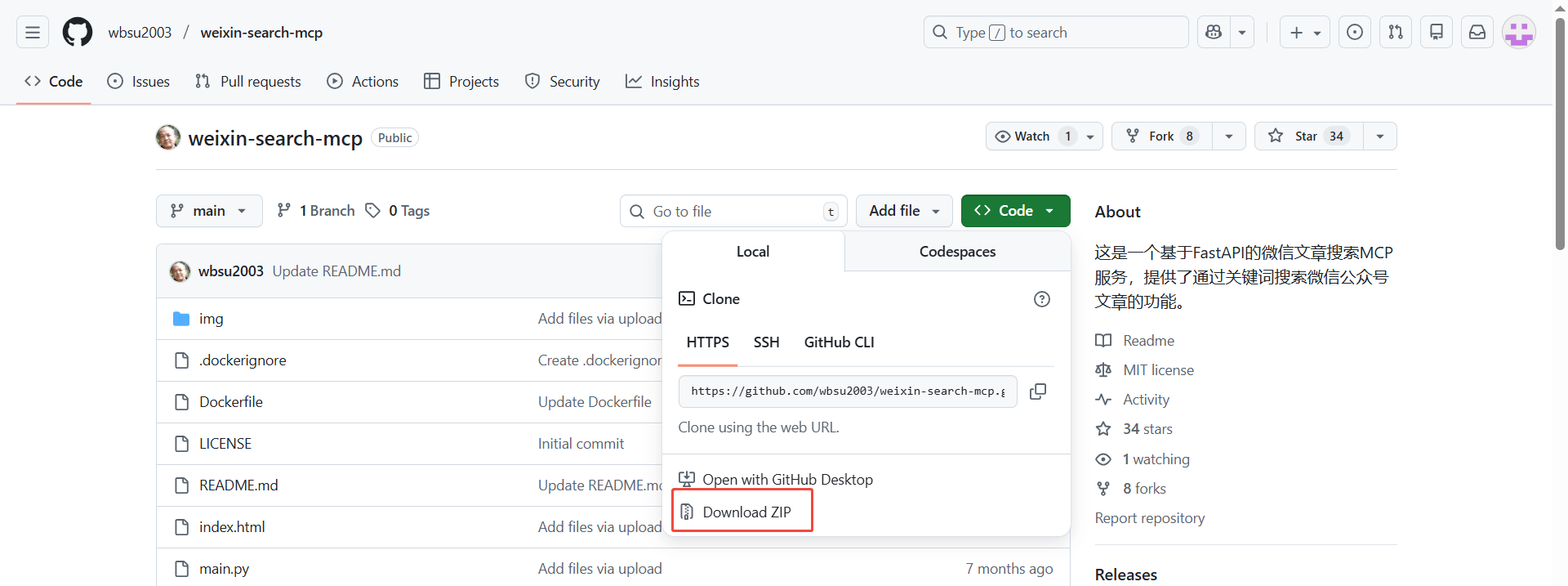Screen dimensions: 1568x586
Task: Open repositories icon in top header
Action: click(1437, 33)
